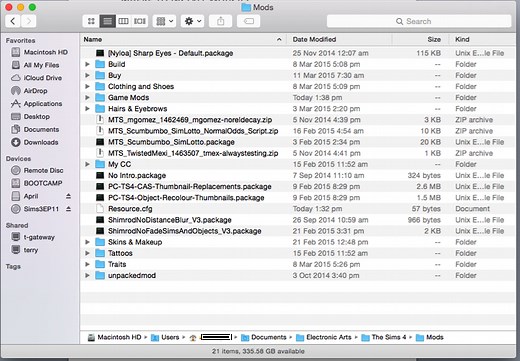Click The Sims 4 in path bar
520x361 pixels.
(384, 337)
